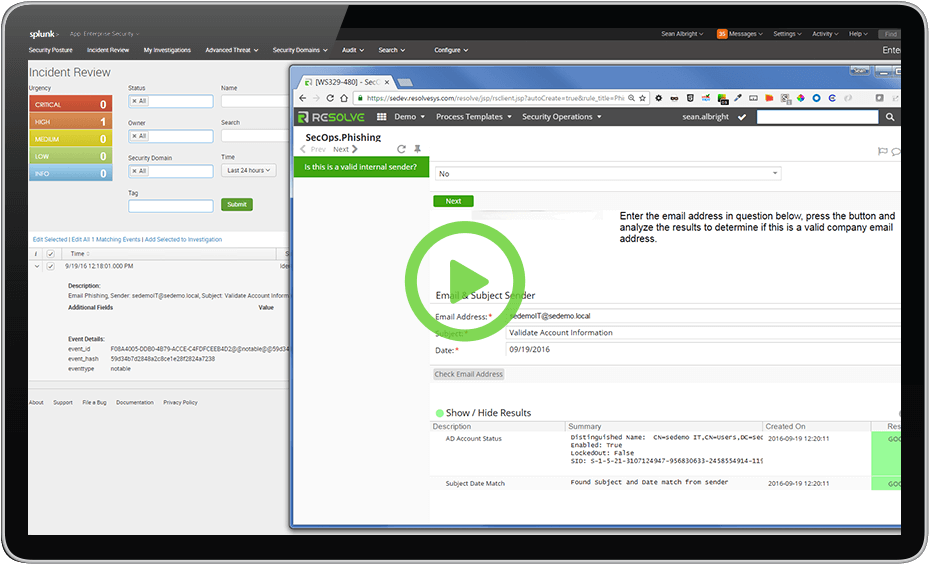Open the Documentation footer link

pos(134,403)
